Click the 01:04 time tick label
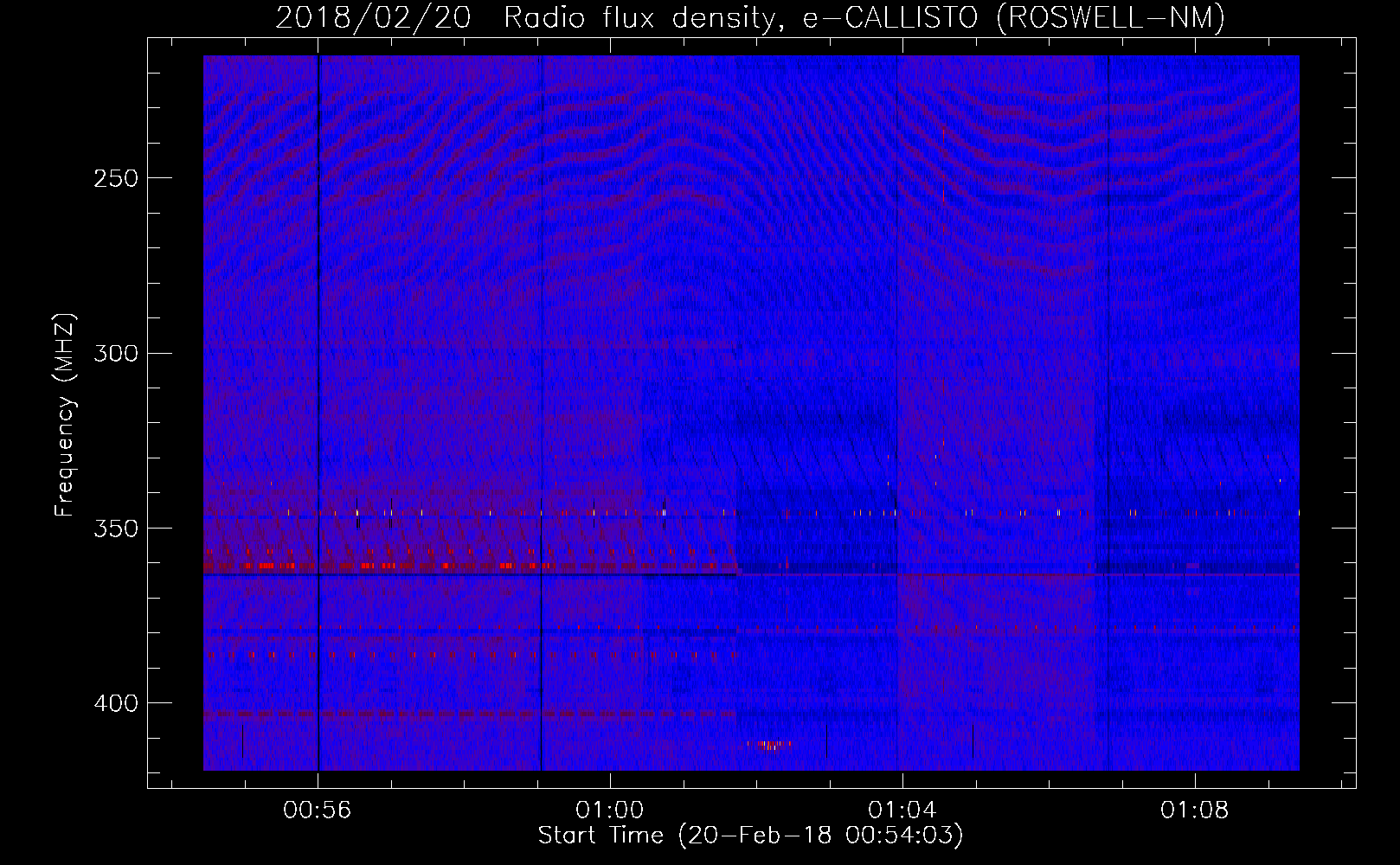This screenshot has height=865, width=1400. (x=902, y=811)
